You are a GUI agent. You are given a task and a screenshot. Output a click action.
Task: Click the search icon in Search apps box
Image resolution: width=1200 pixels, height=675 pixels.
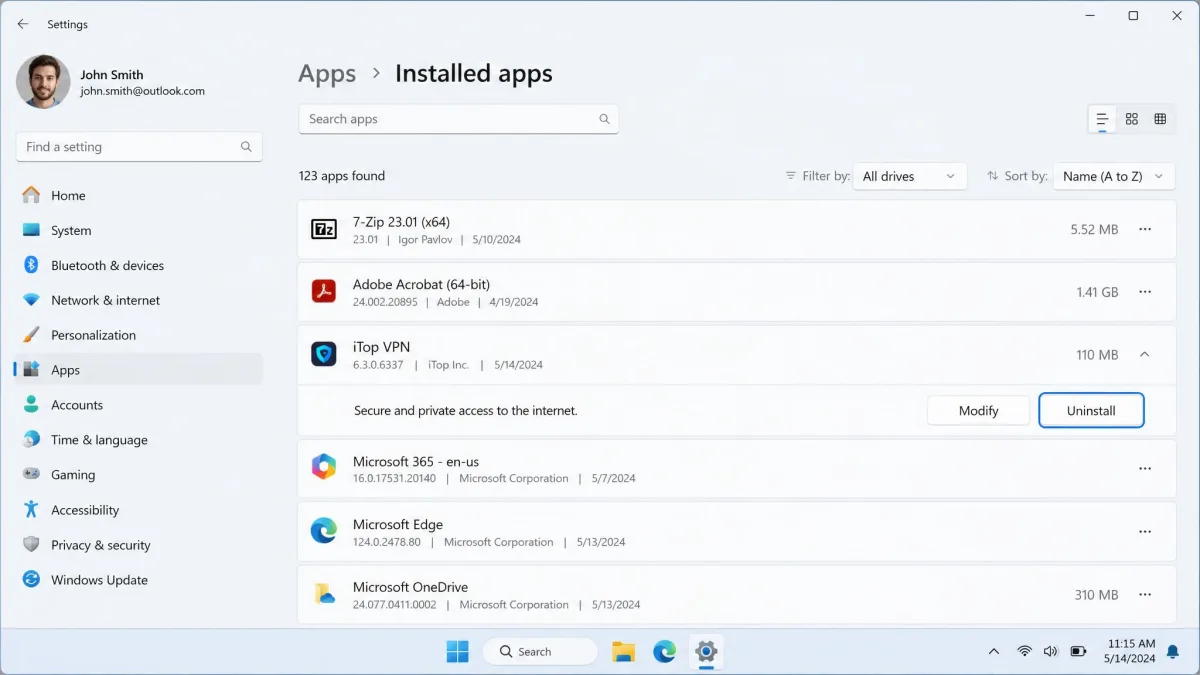click(604, 119)
